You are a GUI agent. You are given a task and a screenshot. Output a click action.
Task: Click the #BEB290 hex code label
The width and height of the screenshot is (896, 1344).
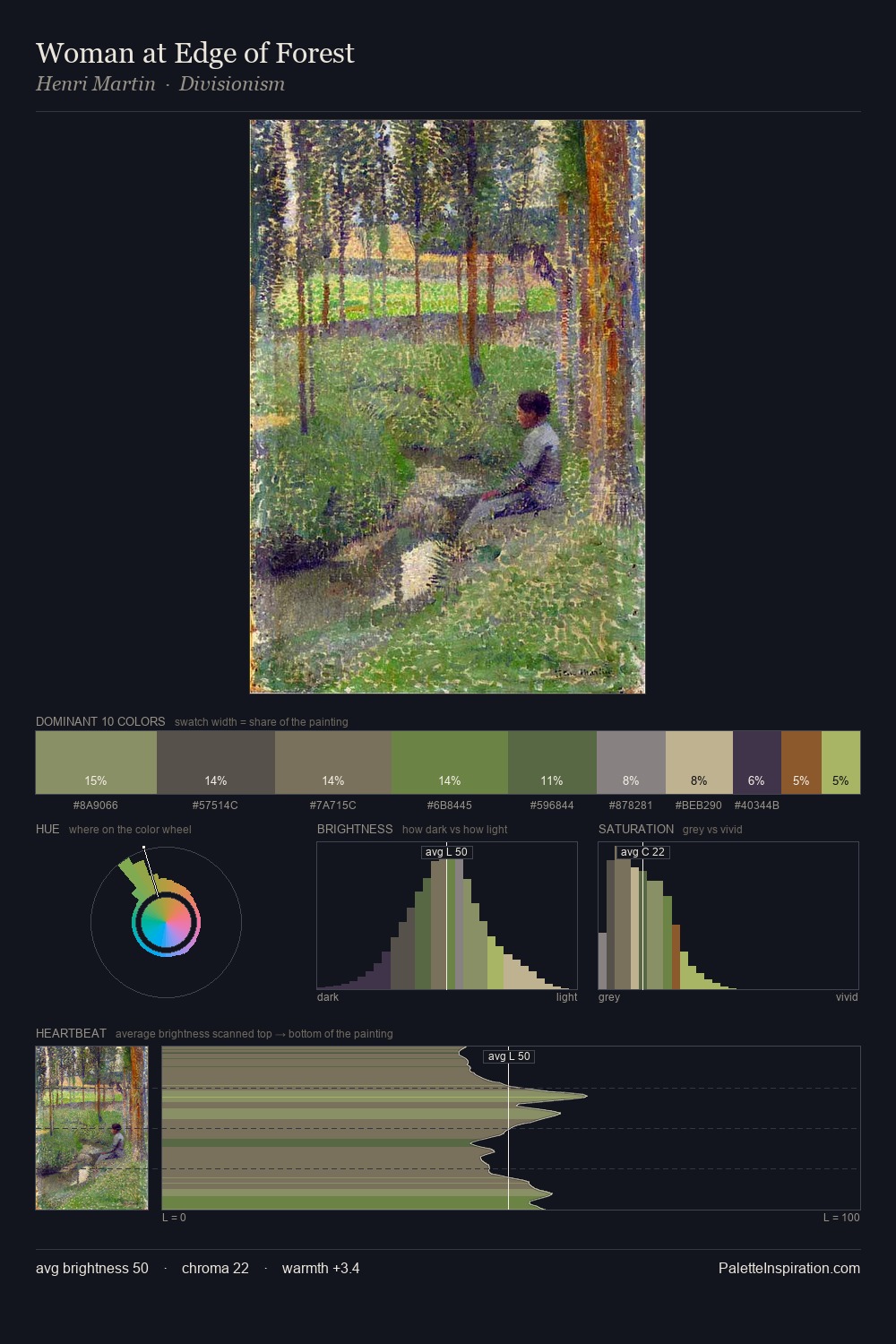point(699,806)
